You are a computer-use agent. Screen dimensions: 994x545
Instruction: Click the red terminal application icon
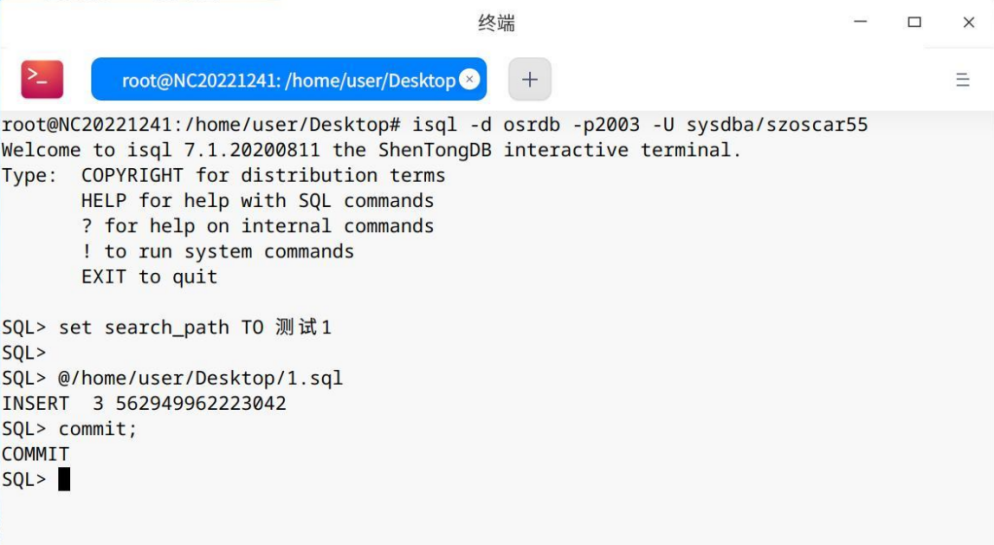[x=42, y=79]
